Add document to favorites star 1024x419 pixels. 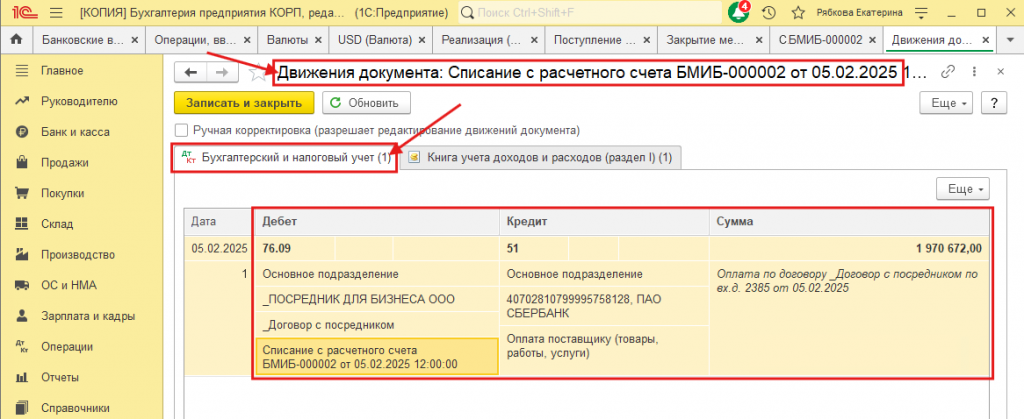tap(259, 72)
